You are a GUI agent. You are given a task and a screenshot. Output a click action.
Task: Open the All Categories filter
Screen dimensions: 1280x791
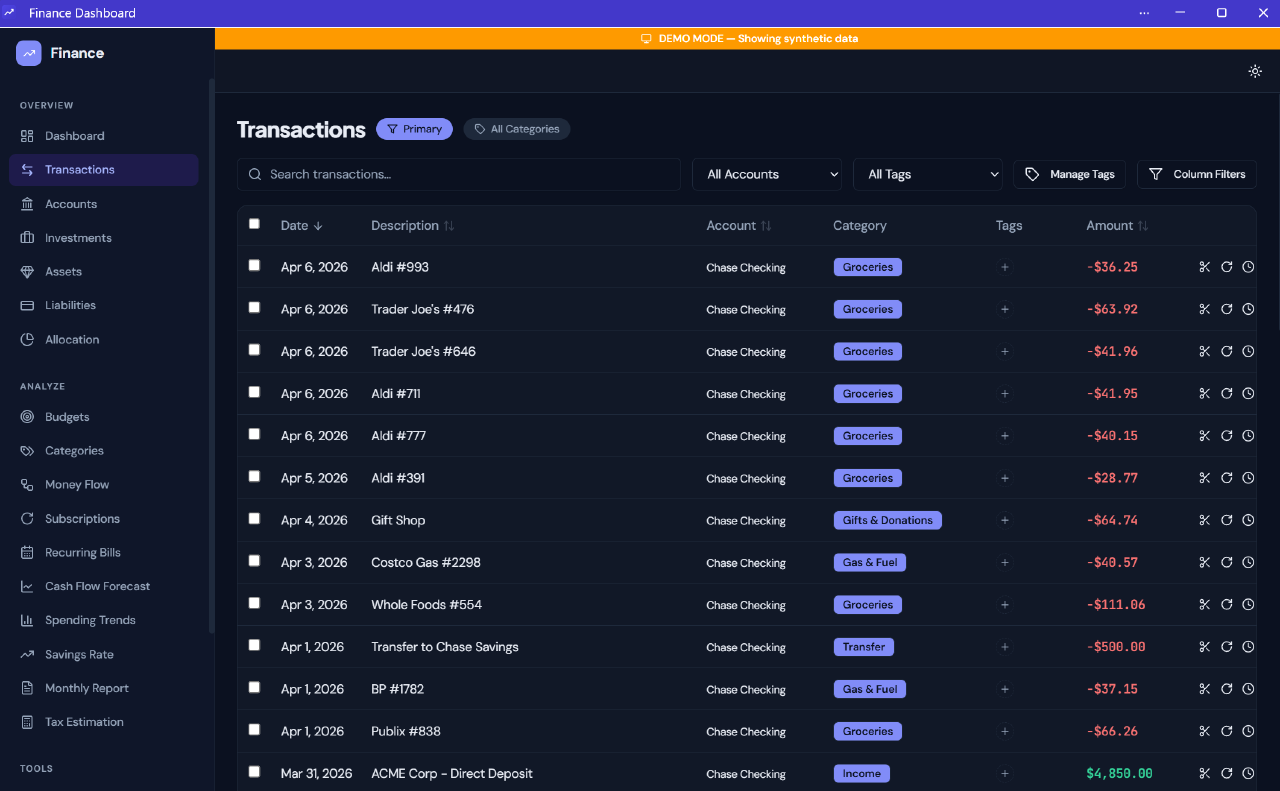click(x=517, y=129)
